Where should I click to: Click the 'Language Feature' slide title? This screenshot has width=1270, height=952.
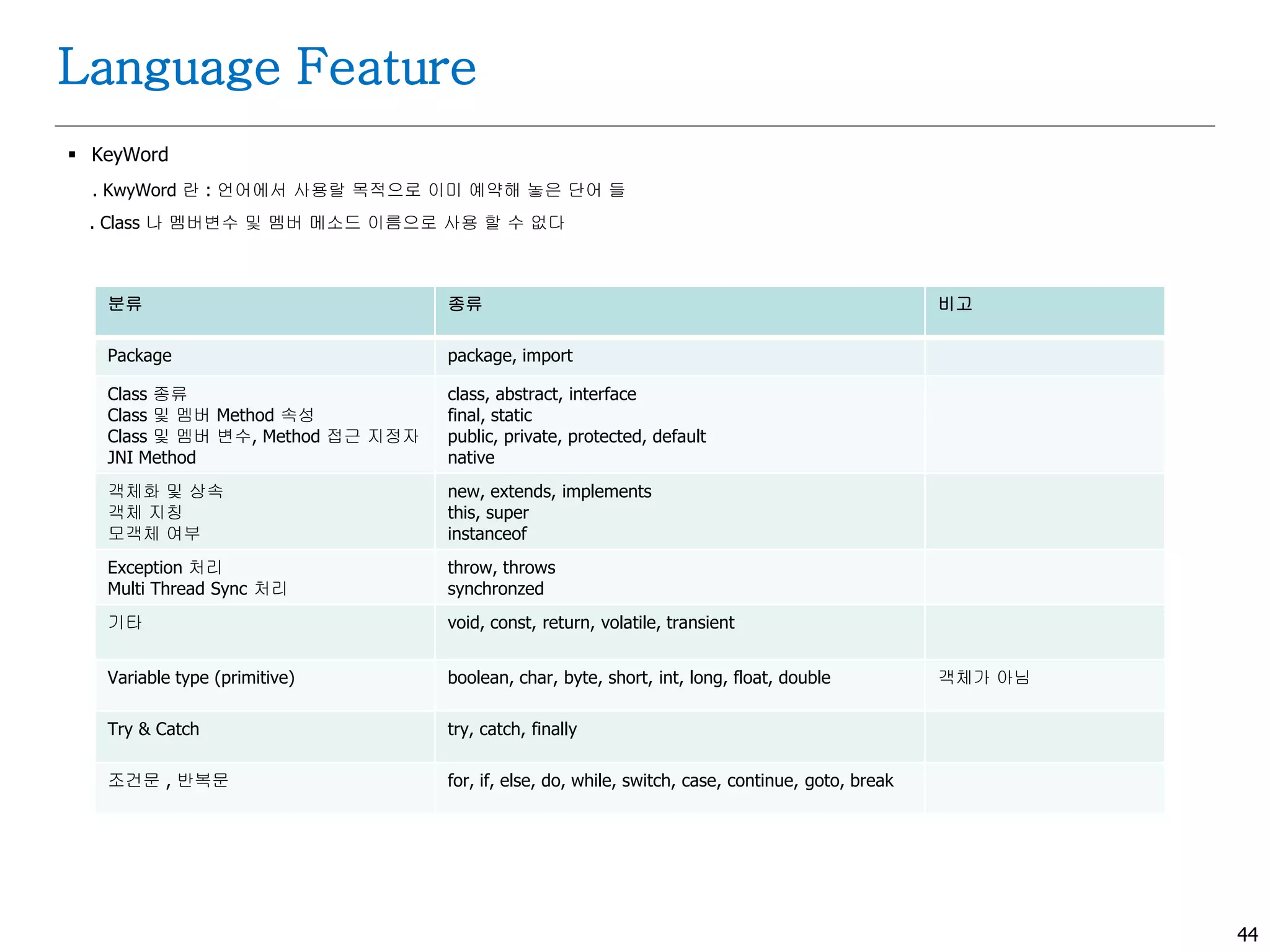coord(267,67)
